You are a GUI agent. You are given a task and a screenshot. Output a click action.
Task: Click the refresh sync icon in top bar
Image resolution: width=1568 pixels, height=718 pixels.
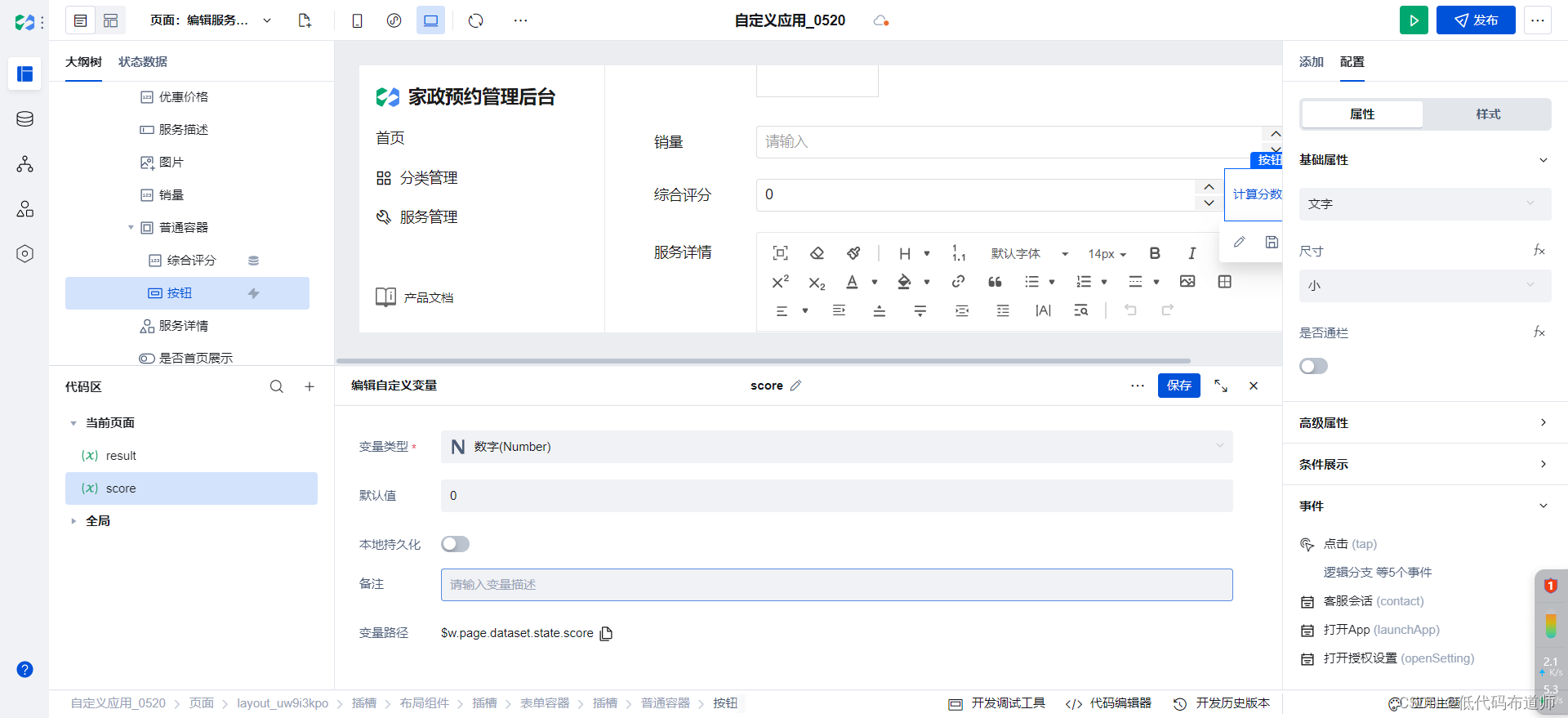(x=476, y=20)
